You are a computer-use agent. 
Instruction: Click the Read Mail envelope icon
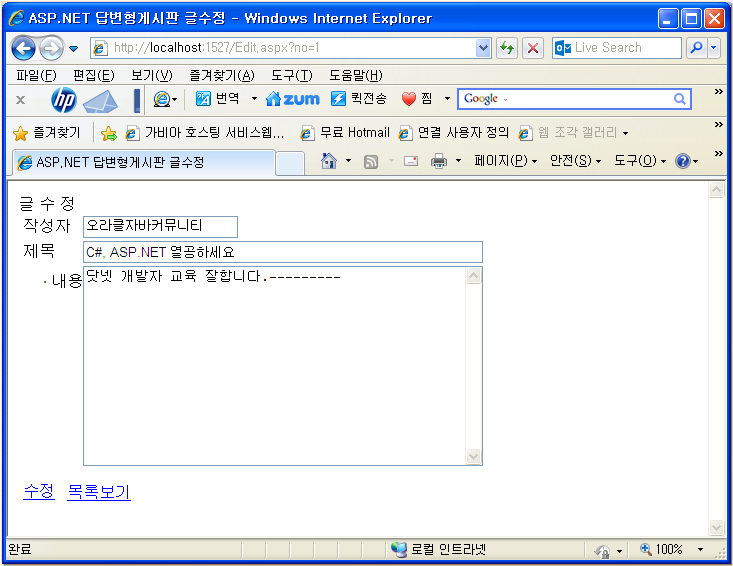tap(411, 161)
